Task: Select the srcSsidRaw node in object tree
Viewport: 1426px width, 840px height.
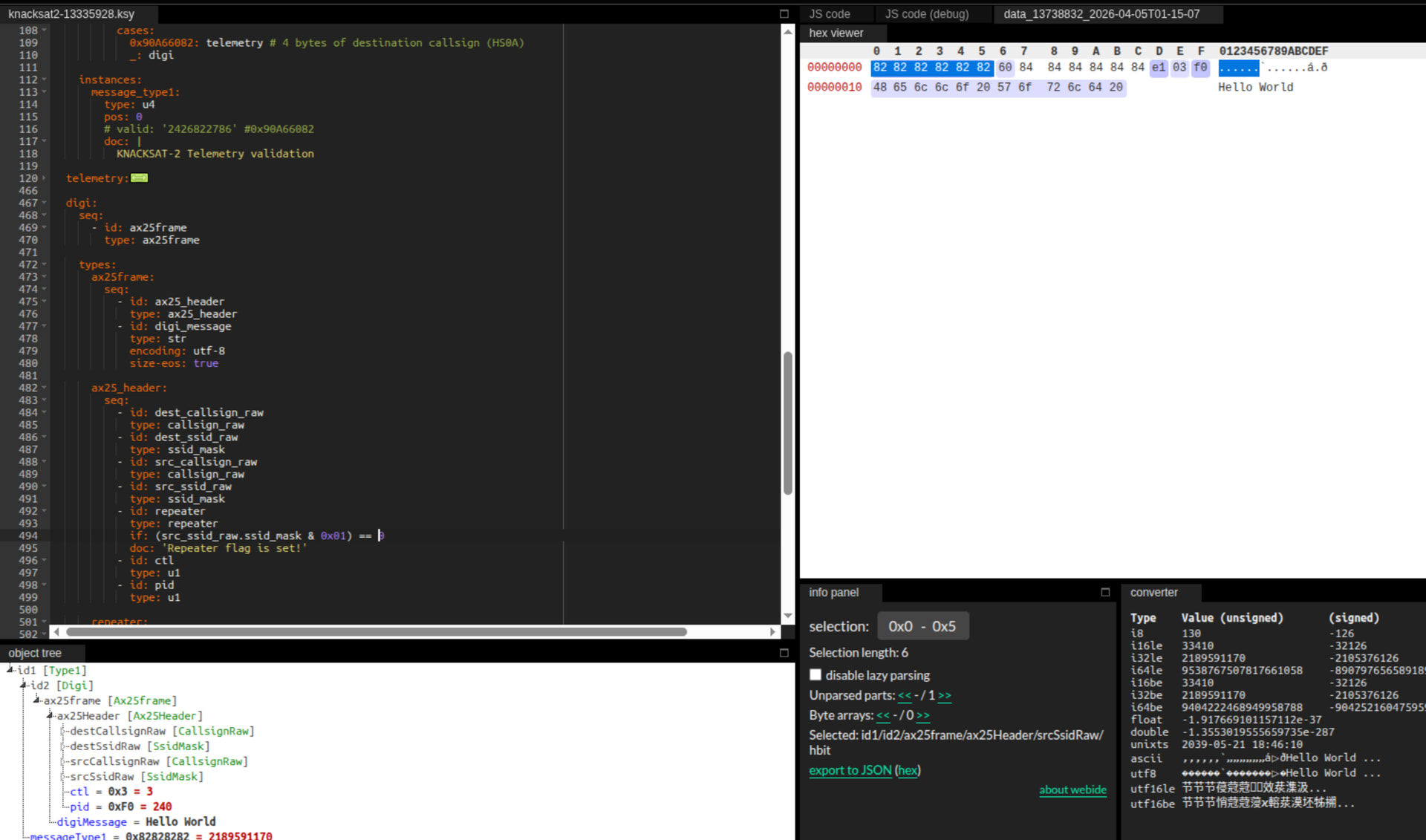Action: (102, 776)
